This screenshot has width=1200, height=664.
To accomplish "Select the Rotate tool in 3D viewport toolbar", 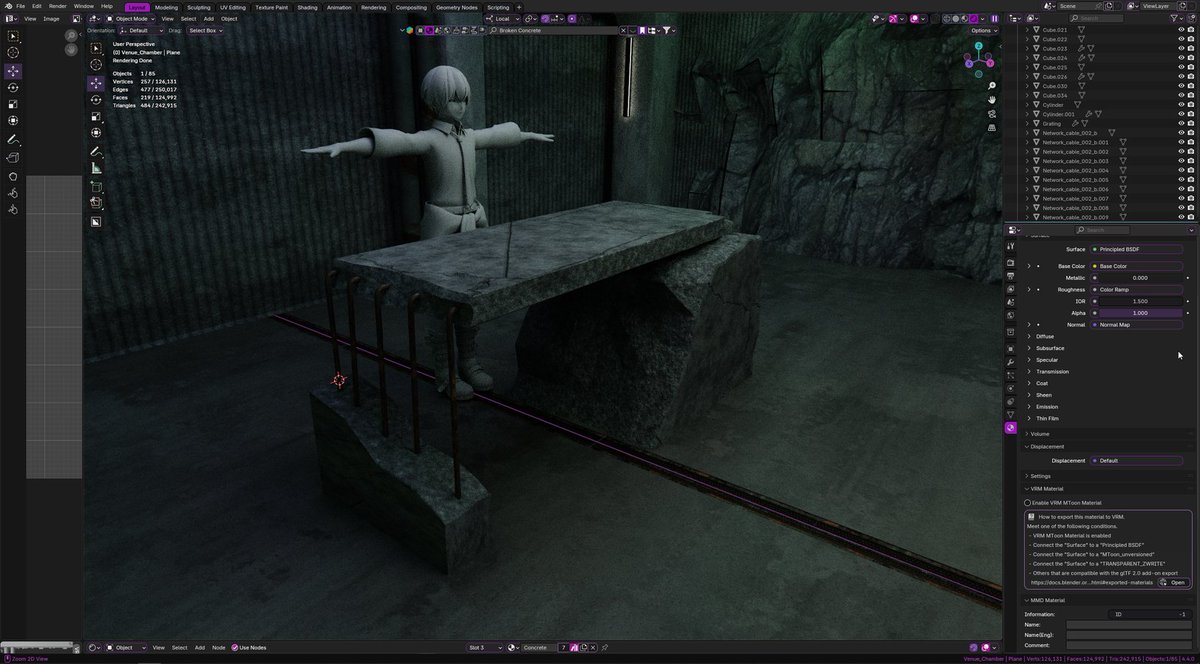I will point(96,99).
